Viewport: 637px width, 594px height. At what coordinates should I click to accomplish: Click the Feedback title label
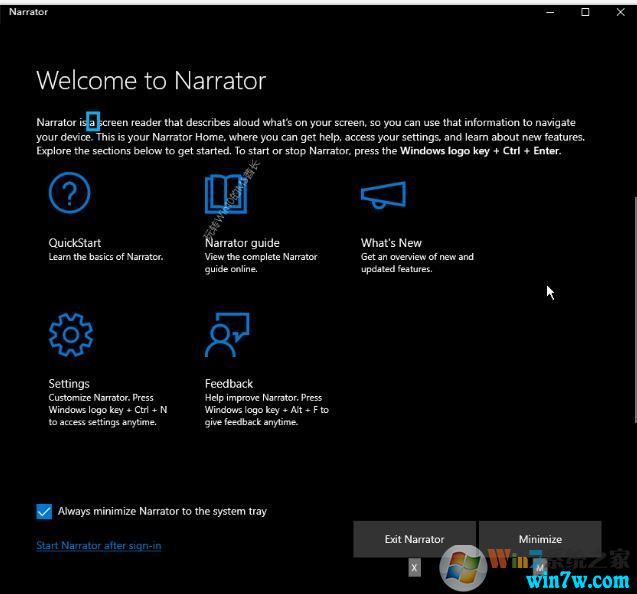(x=229, y=384)
